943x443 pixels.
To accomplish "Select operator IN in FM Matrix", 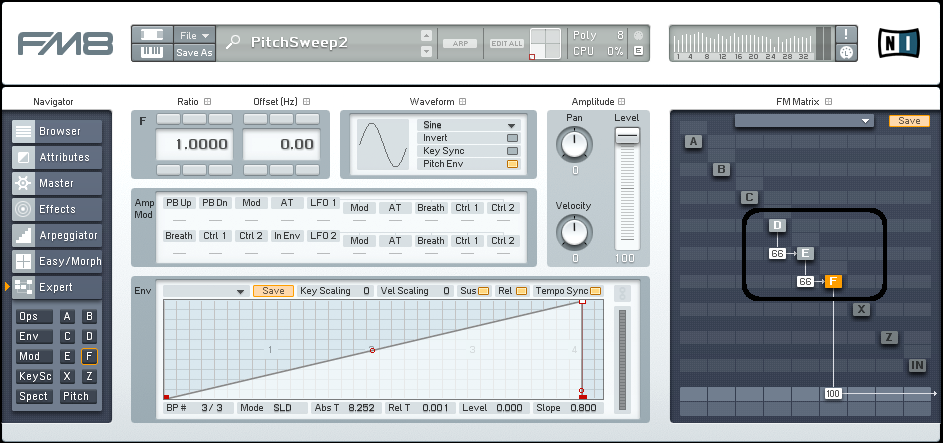I will point(917,365).
